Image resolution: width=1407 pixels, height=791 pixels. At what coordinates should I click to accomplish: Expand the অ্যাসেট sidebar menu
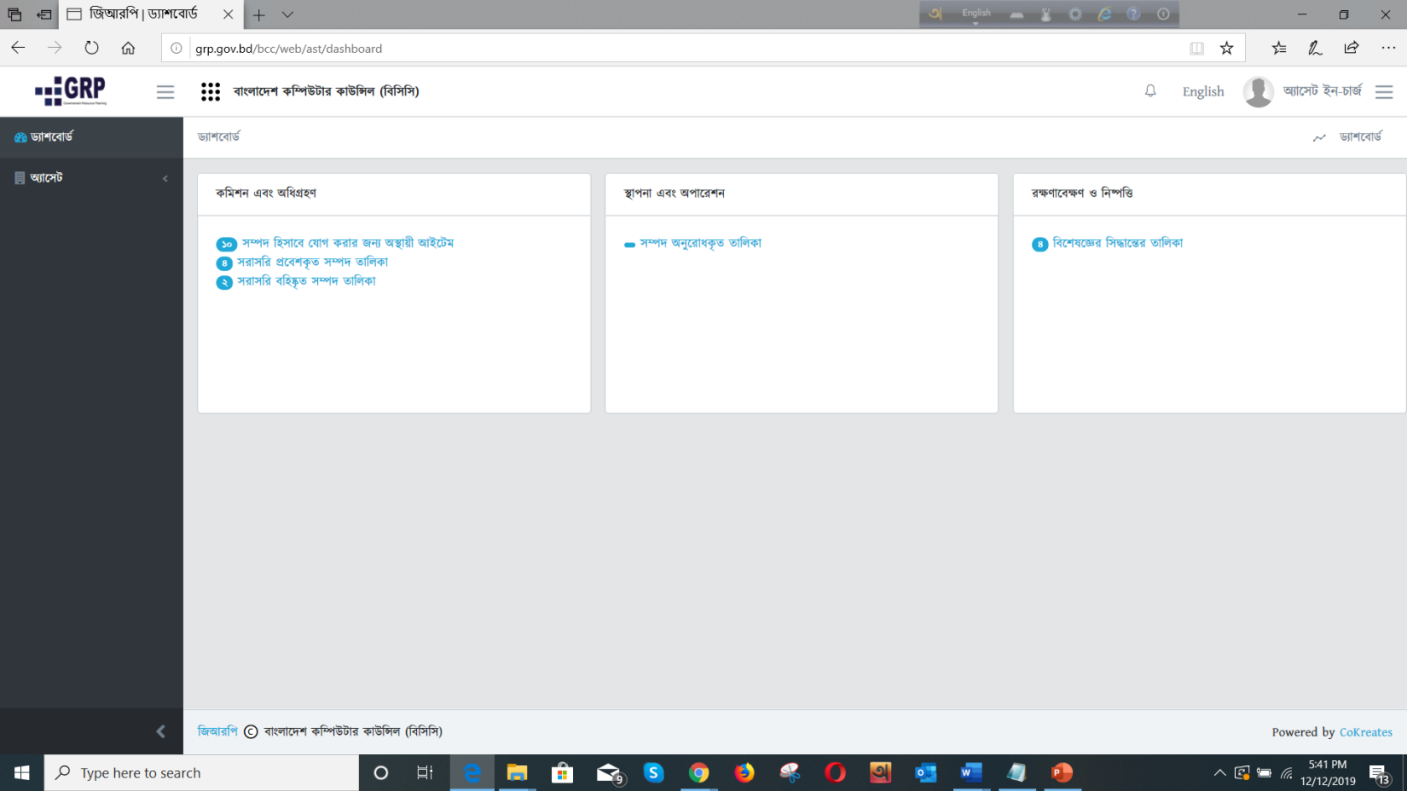(x=90, y=178)
